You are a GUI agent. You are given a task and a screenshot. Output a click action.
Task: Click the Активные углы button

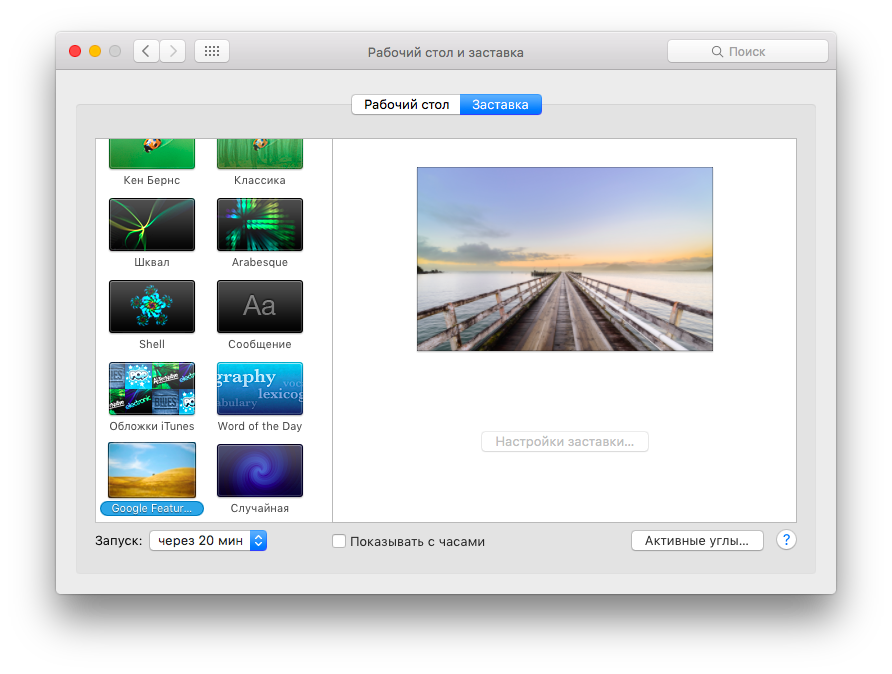[697, 541]
